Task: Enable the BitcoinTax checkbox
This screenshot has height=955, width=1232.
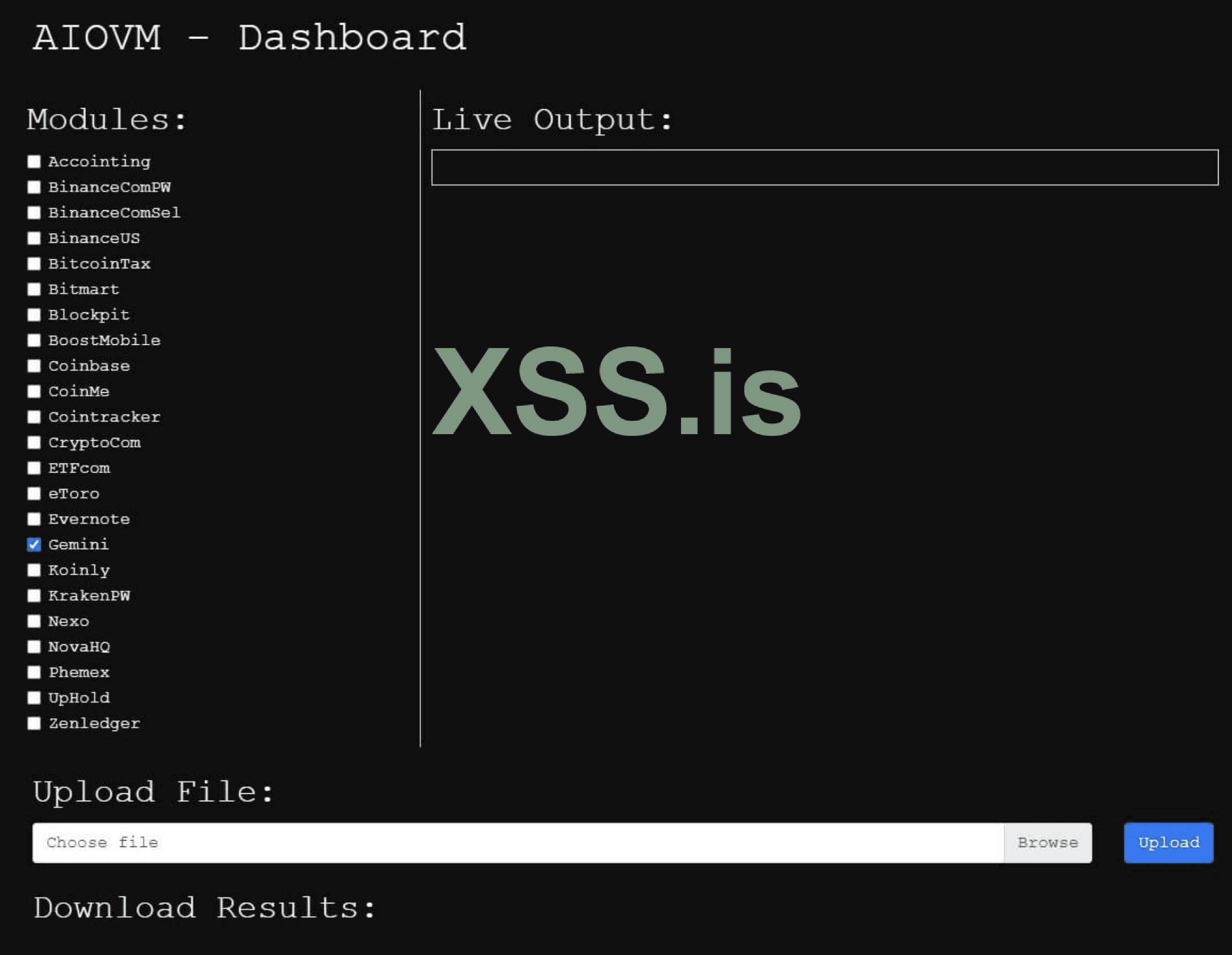Action: pyautogui.click(x=34, y=264)
